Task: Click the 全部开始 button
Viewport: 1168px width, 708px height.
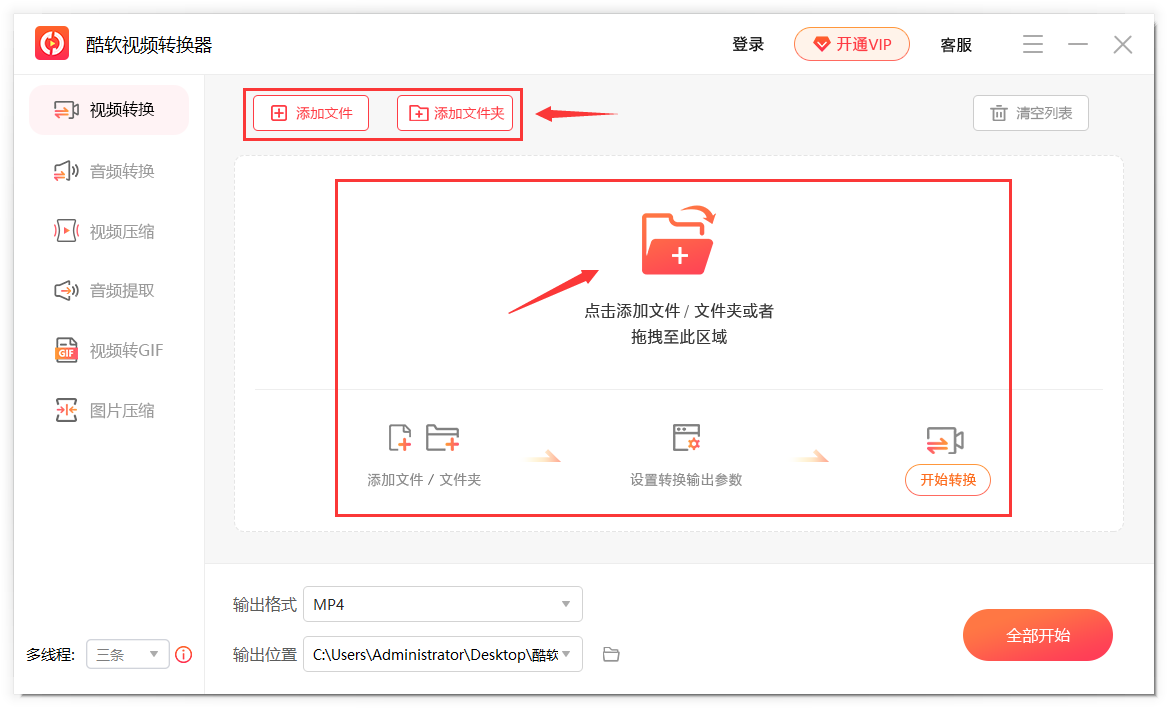Action: tap(1038, 635)
